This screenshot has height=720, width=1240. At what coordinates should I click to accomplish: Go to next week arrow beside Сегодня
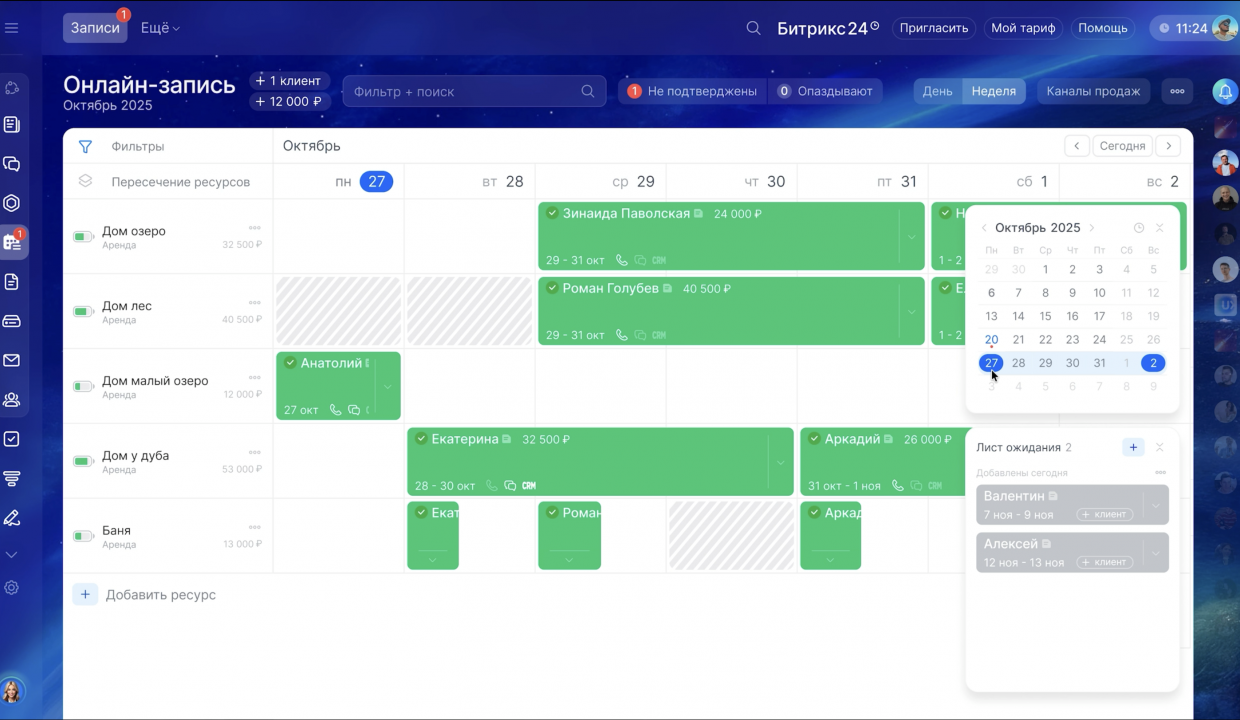tap(1167, 146)
